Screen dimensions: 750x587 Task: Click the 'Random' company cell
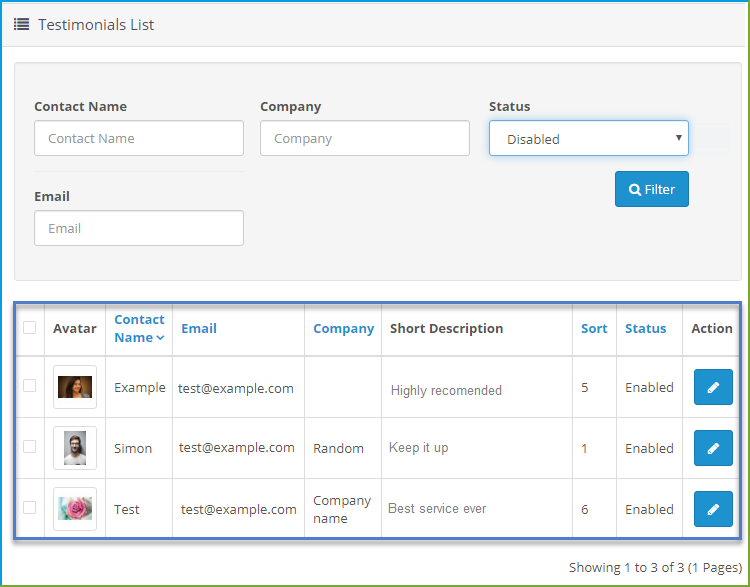pyautogui.click(x=338, y=448)
